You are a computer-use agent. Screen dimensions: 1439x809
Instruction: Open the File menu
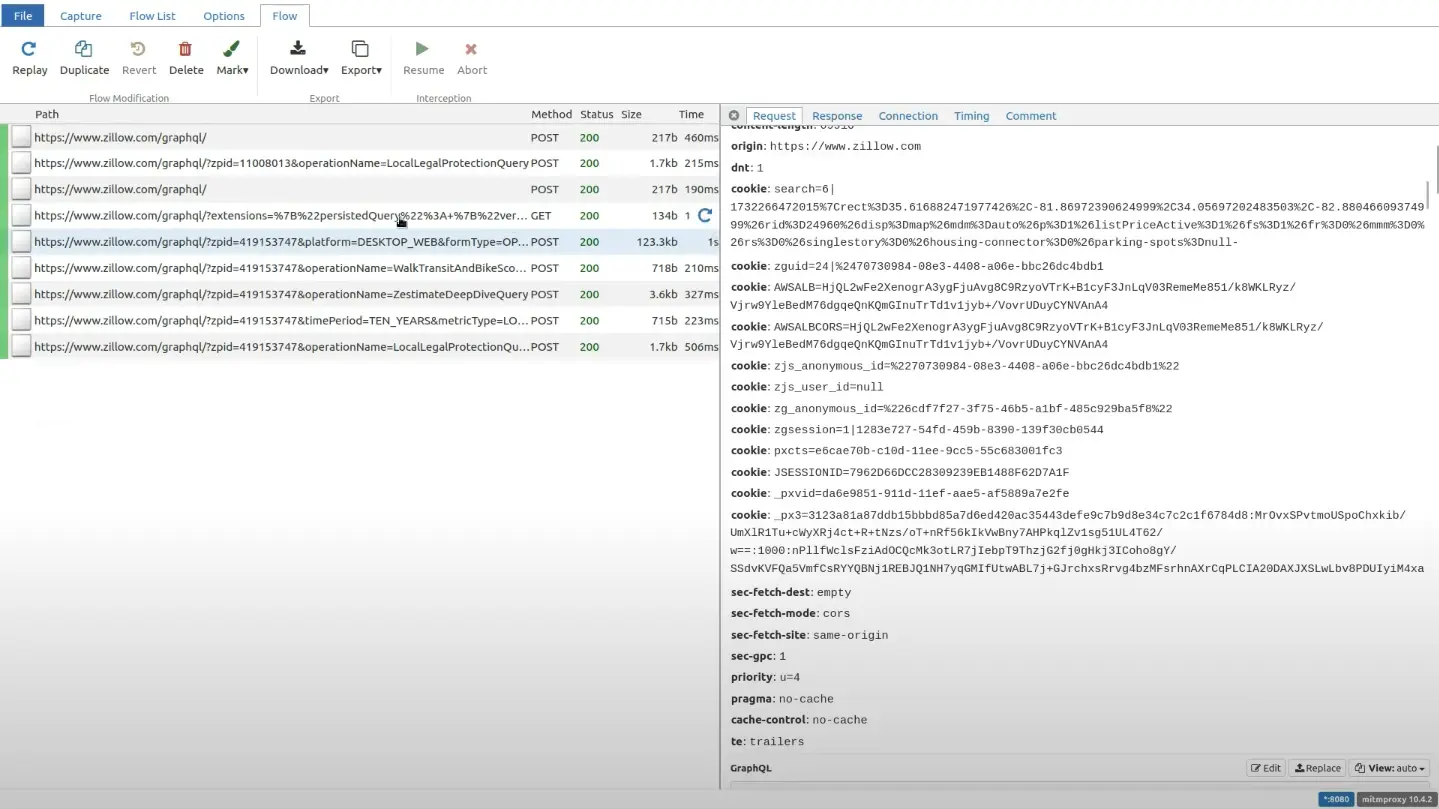[22, 16]
